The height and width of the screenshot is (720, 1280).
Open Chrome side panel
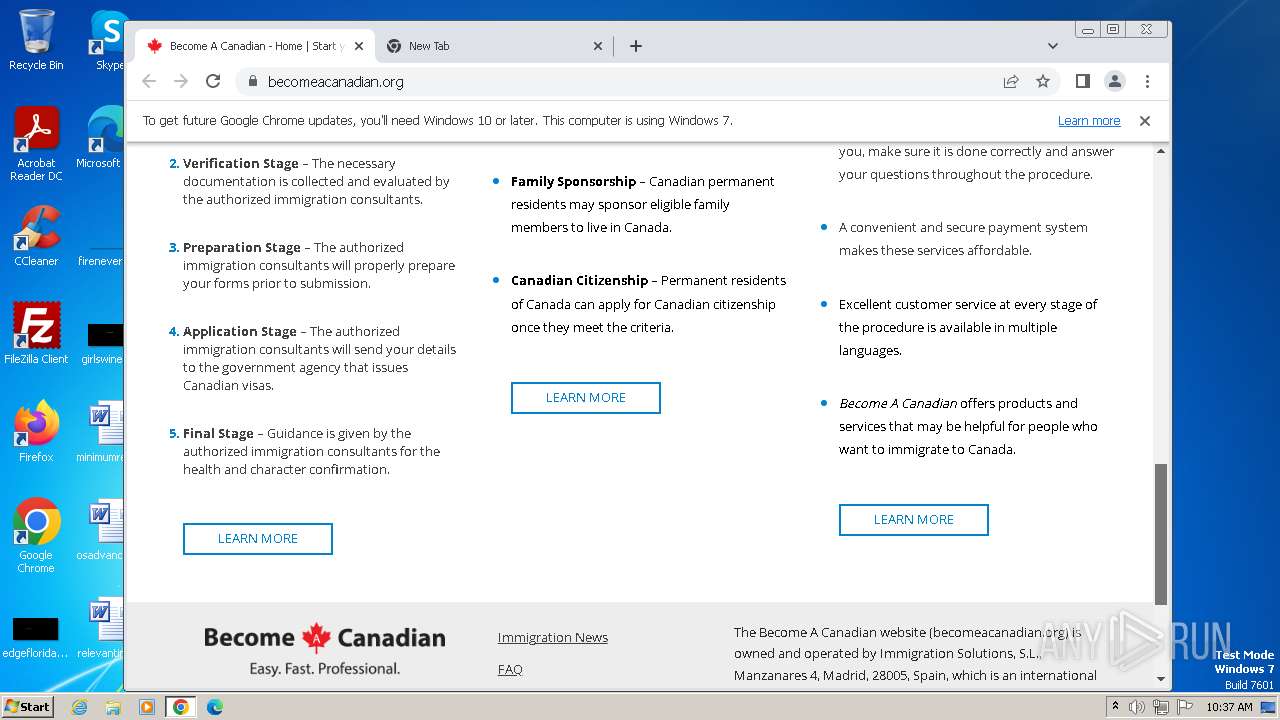pyautogui.click(x=1082, y=81)
